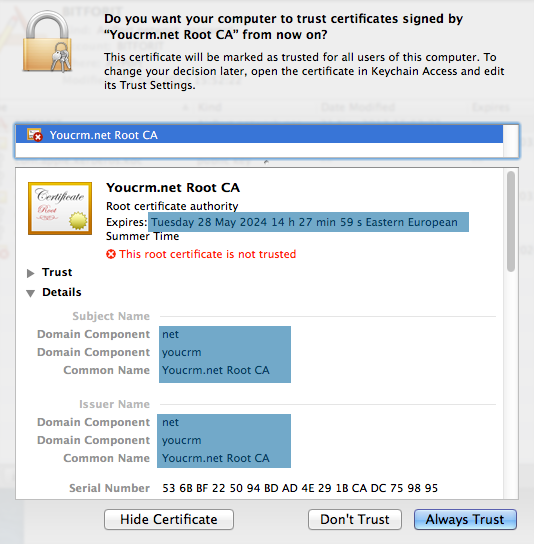The height and width of the screenshot is (544, 534).
Task: Click Issuer Domain Component value net
Action: (170, 422)
